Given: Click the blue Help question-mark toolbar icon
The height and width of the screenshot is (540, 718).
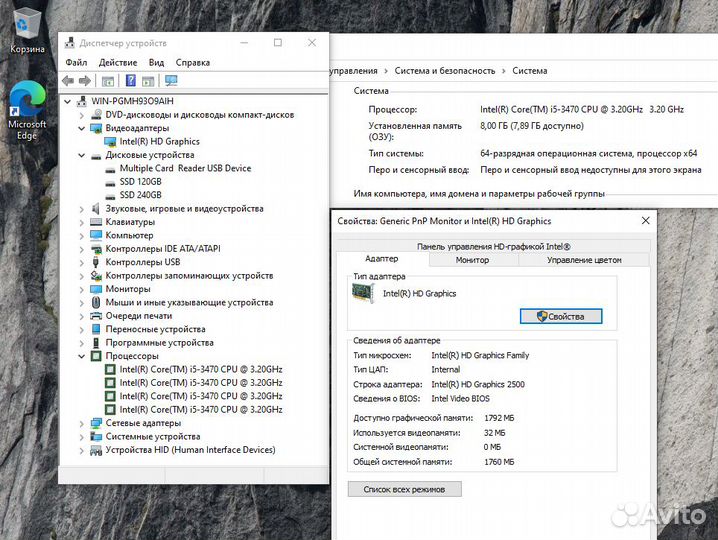Looking at the screenshot, I should tap(131, 81).
